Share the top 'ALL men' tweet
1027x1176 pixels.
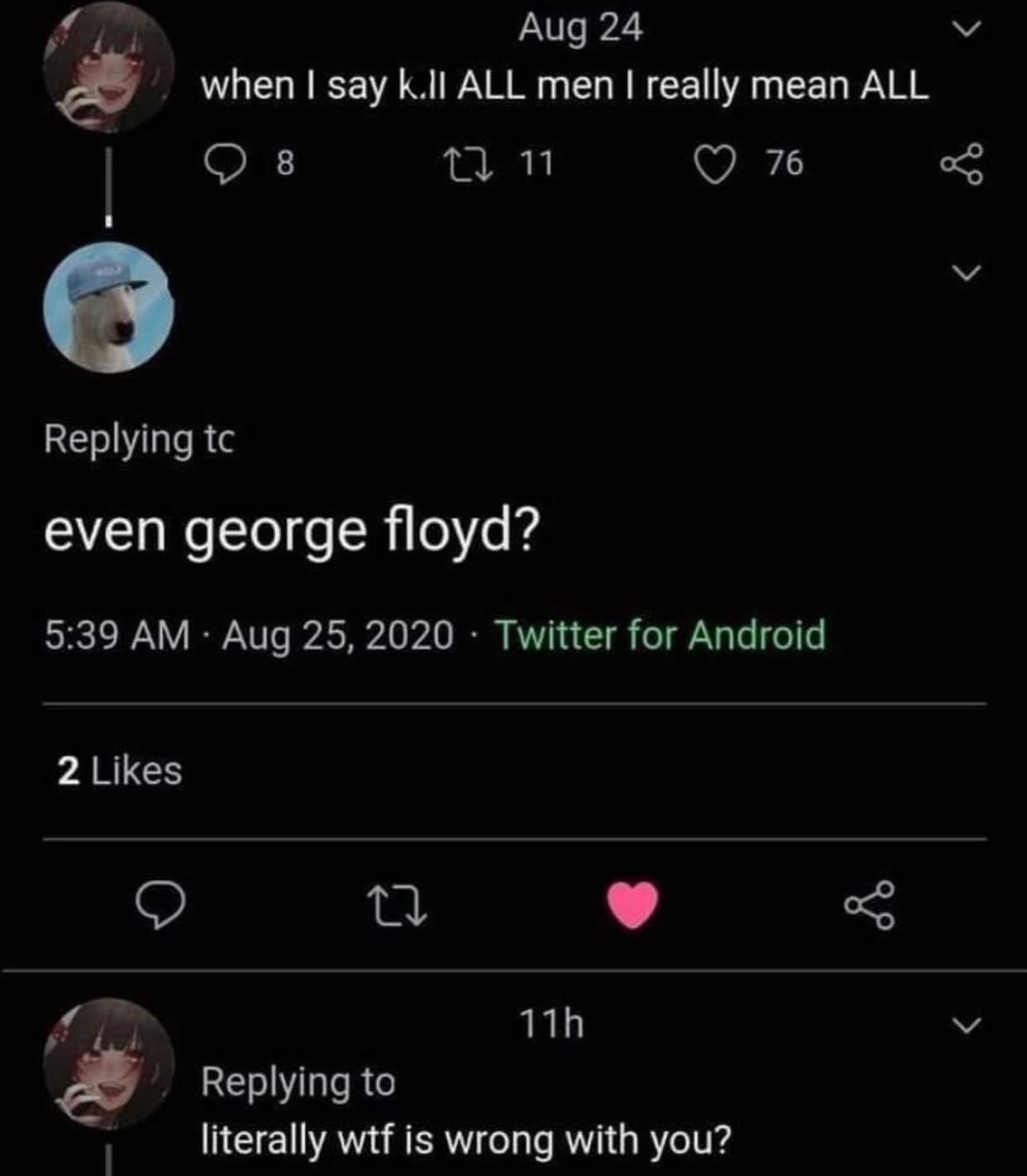coord(962,164)
